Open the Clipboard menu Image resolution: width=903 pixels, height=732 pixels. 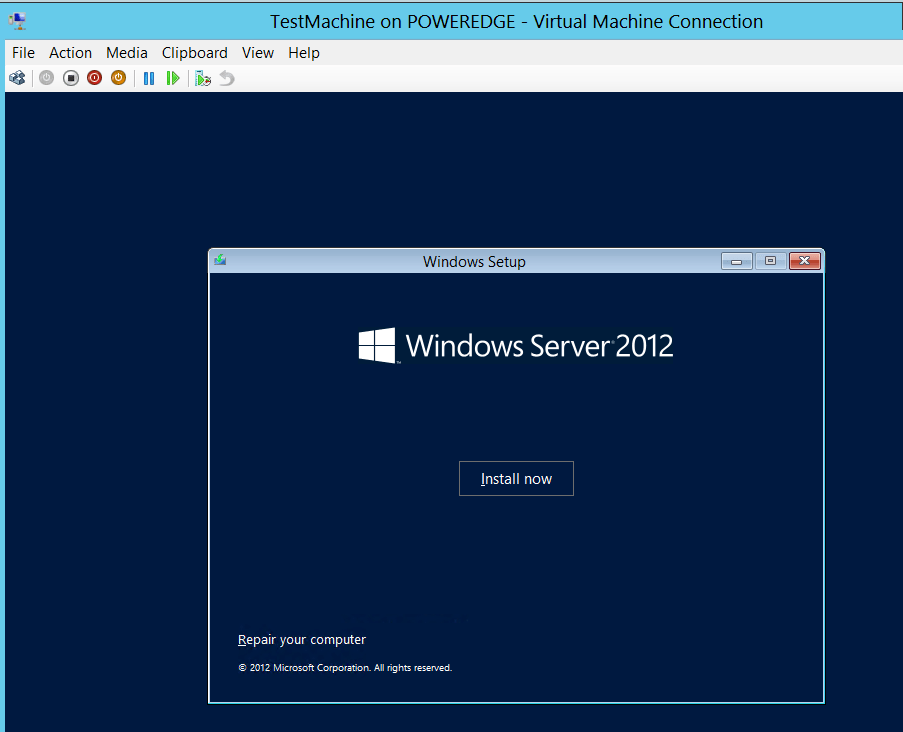tap(195, 53)
